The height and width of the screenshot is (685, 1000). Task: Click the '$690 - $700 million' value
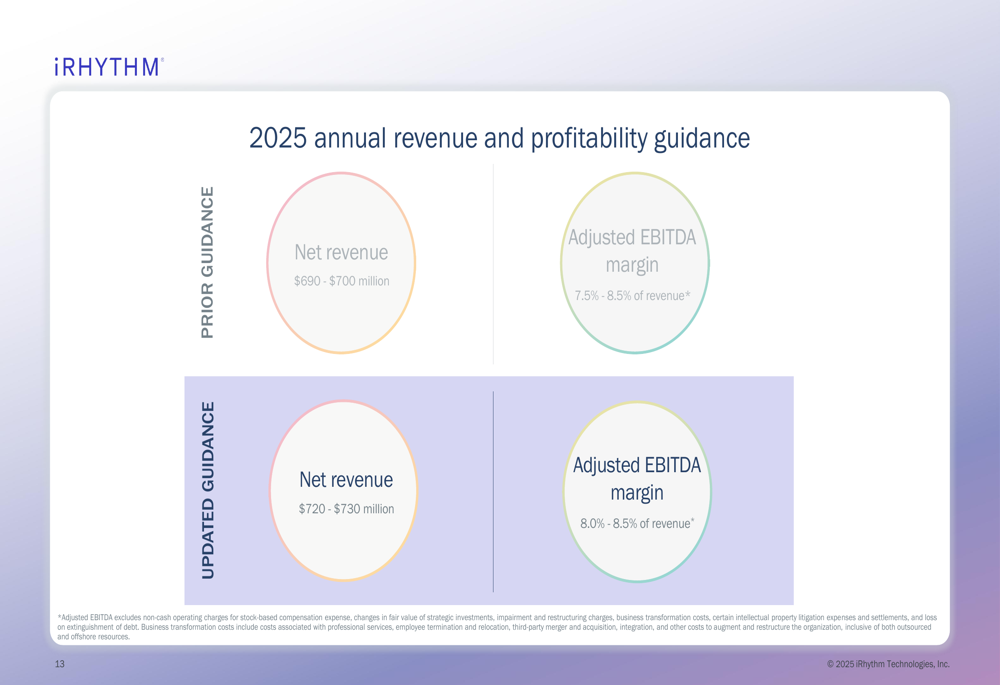[x=341, y=281]
